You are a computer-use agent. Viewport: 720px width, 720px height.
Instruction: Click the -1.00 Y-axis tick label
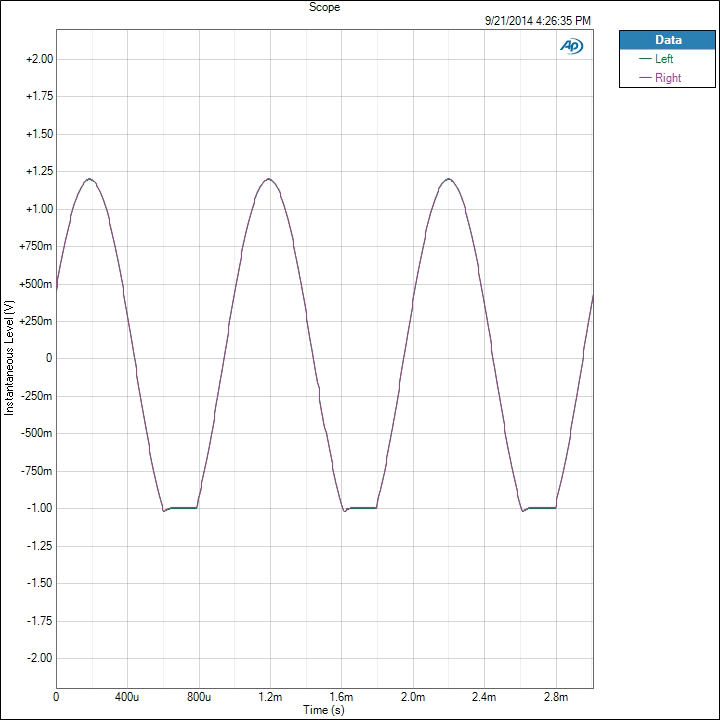point(39,508)
